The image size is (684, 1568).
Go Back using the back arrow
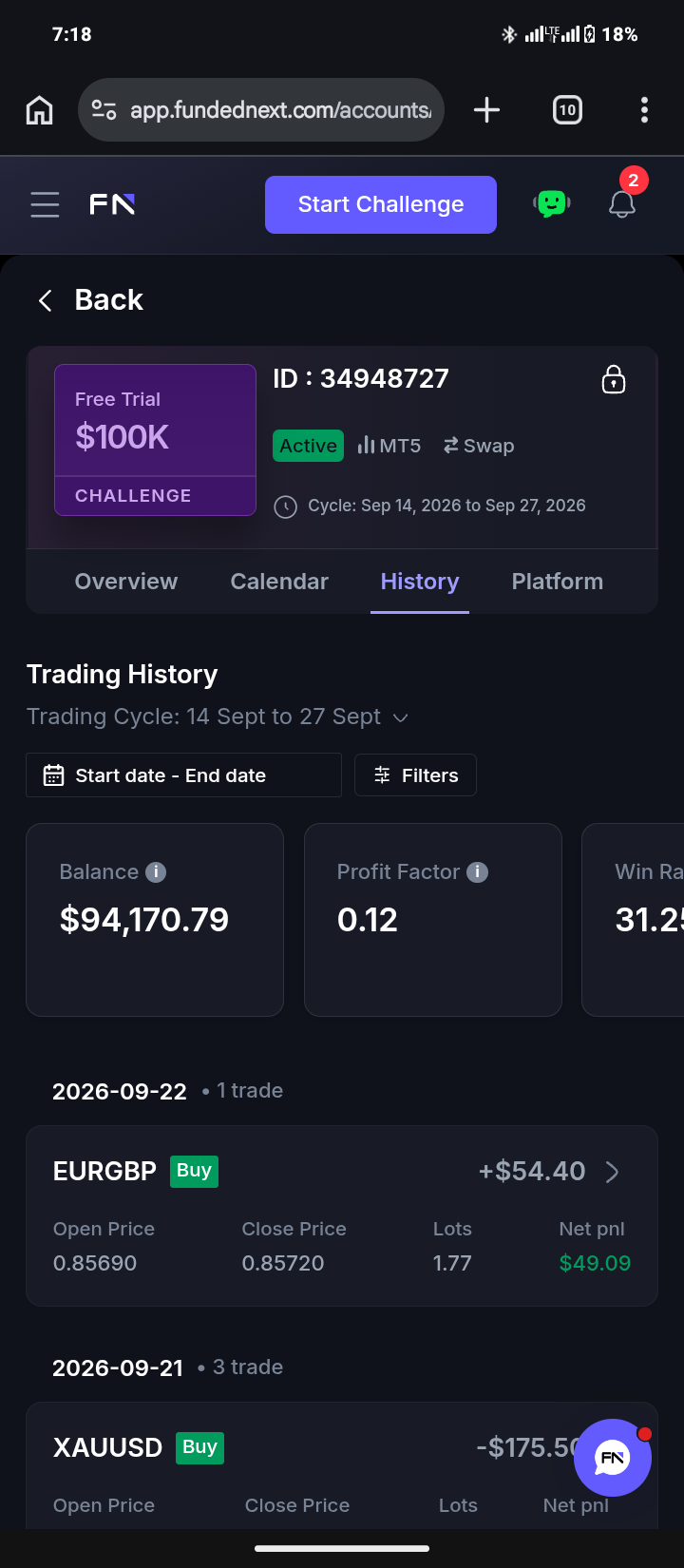45,301
